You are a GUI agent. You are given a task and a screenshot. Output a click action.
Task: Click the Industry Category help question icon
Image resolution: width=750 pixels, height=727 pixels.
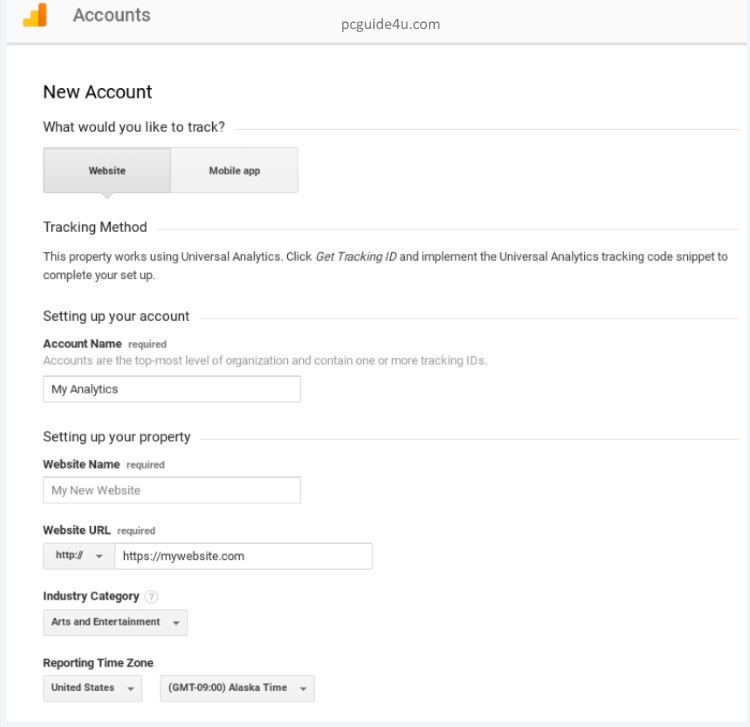point(151,597)
